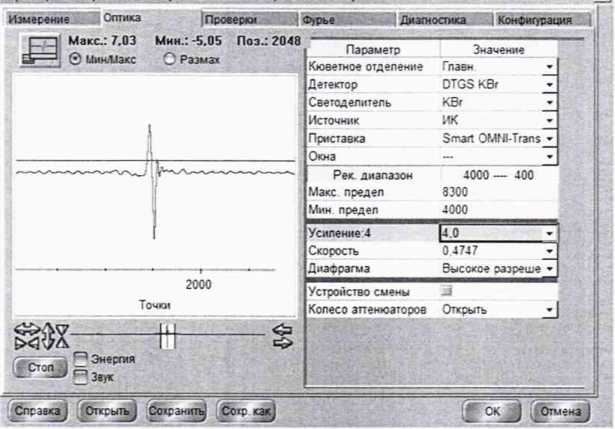The width and height of the screenshot is (615, 429).
Task: Click the horizontal compress inward-arrows icon
Action: 27,344
